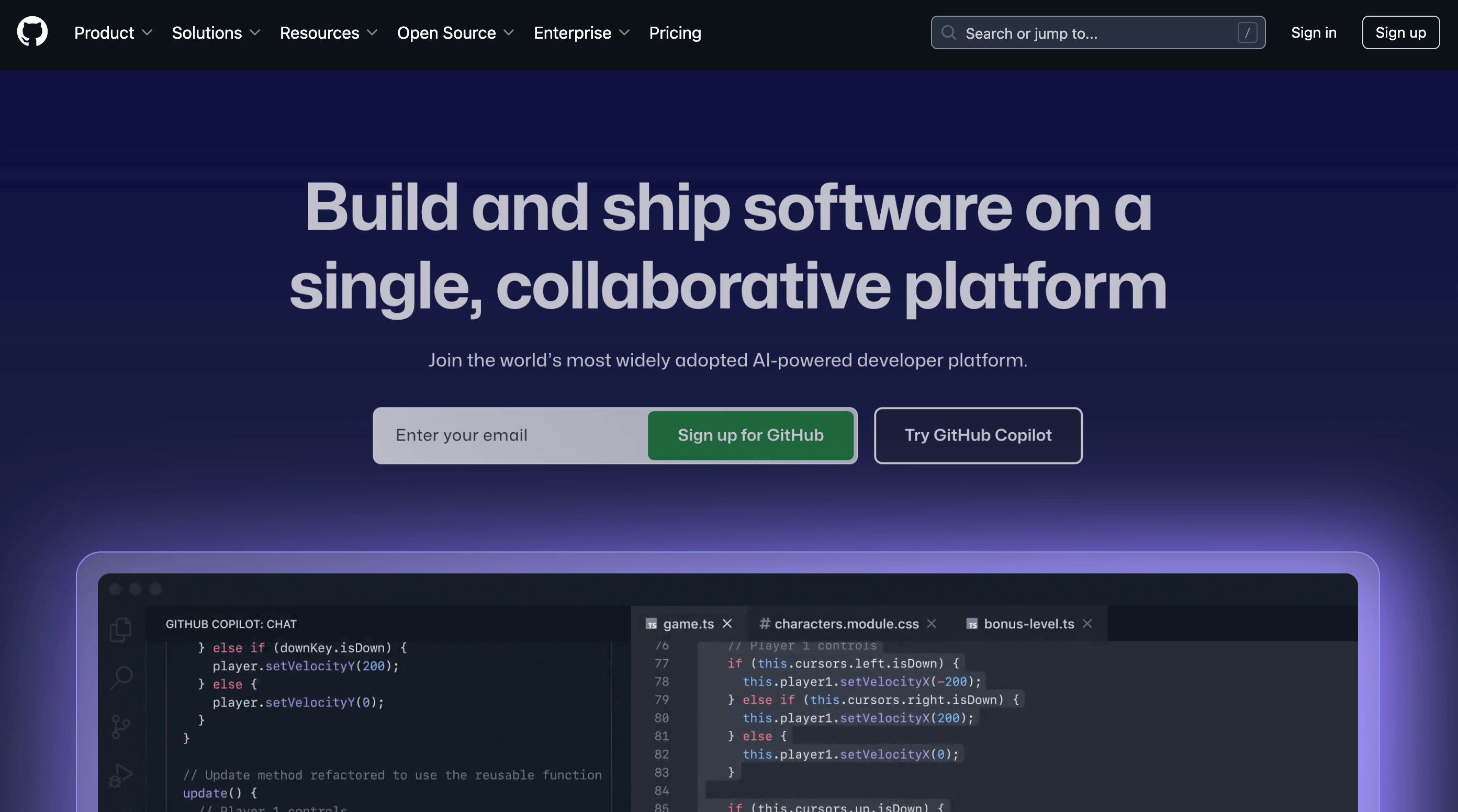Screen dimensions: 1458x812
Task: Click the search magnifier icon in the navbar
Action: point(949,33)
